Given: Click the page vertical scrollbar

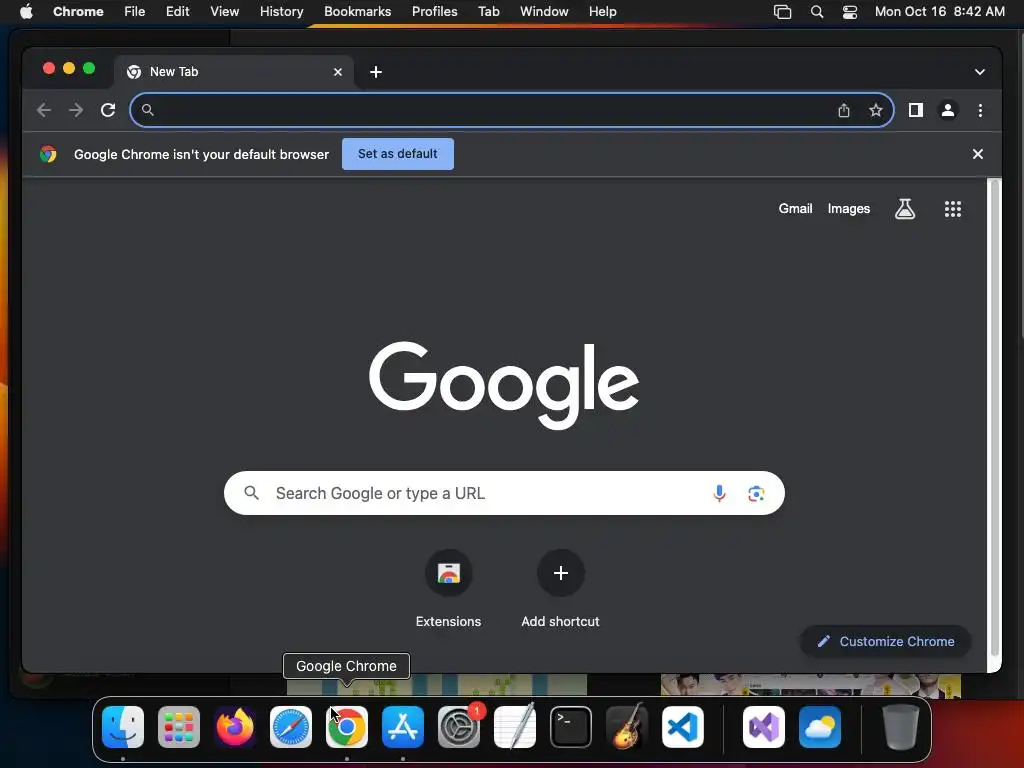Looking at the screenshot, I should click(x=995, y=418).
